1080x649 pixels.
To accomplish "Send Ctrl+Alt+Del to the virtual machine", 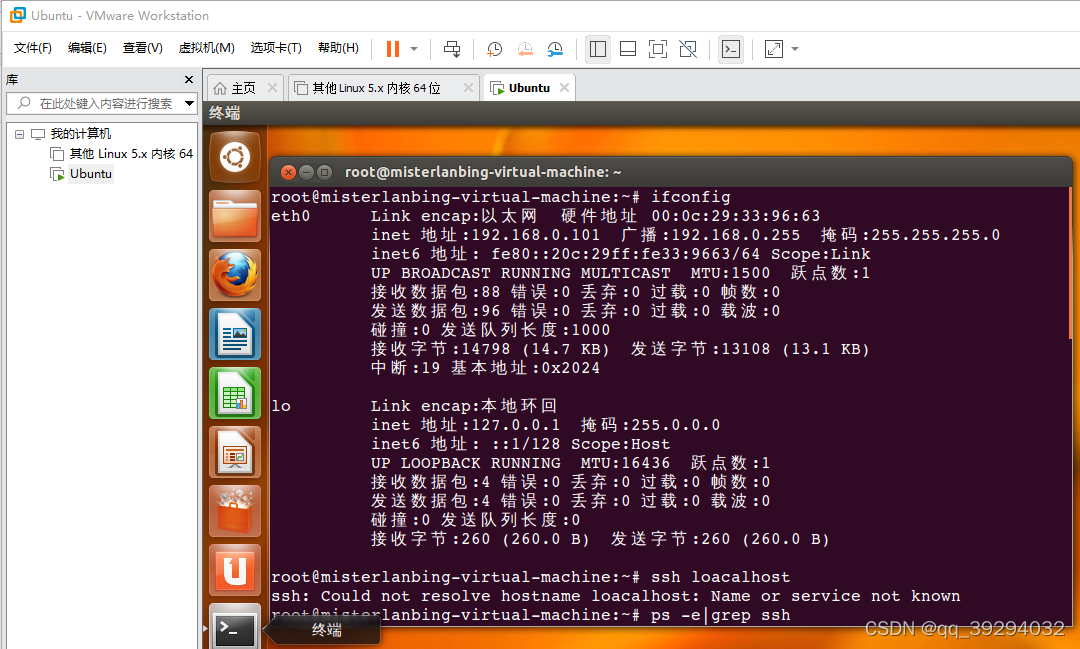I will [x=452, y=49].
